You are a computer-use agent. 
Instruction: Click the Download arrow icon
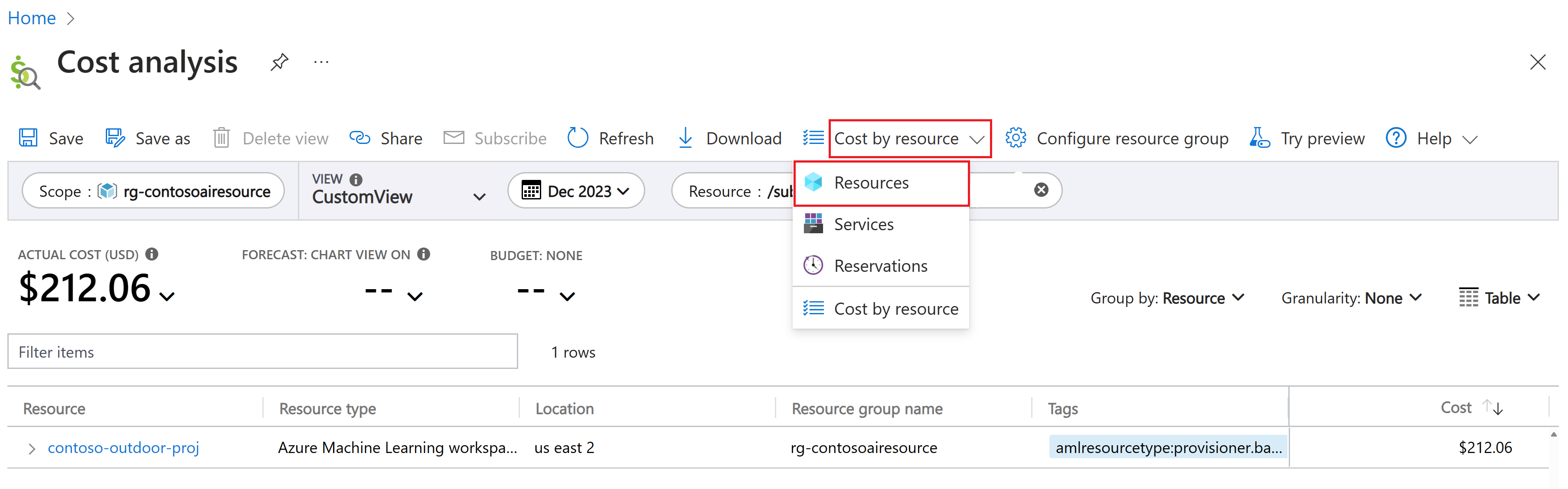pyautogui.click(x=686, y=138)
